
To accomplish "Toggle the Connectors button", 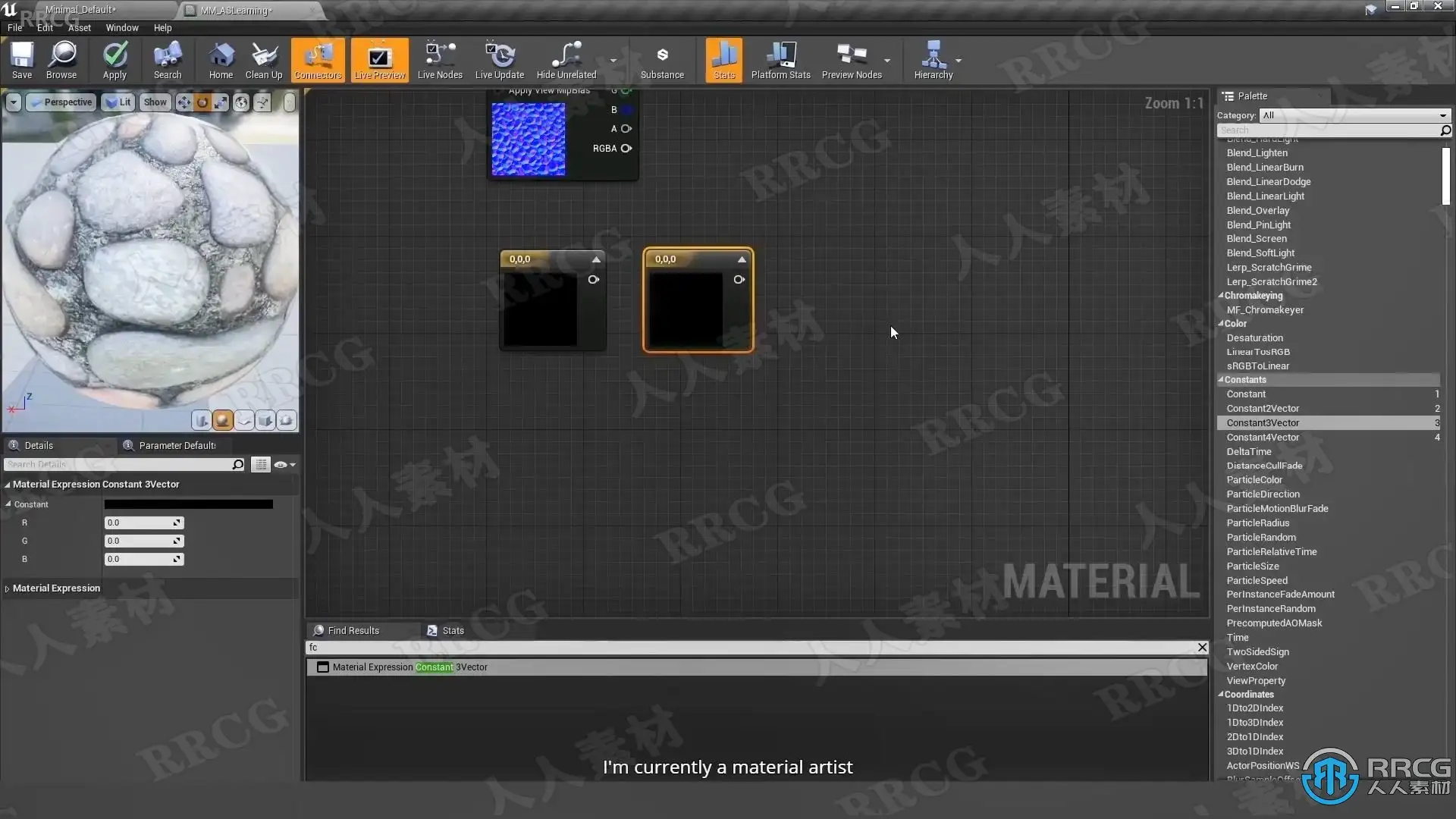I will coord(318,59).
